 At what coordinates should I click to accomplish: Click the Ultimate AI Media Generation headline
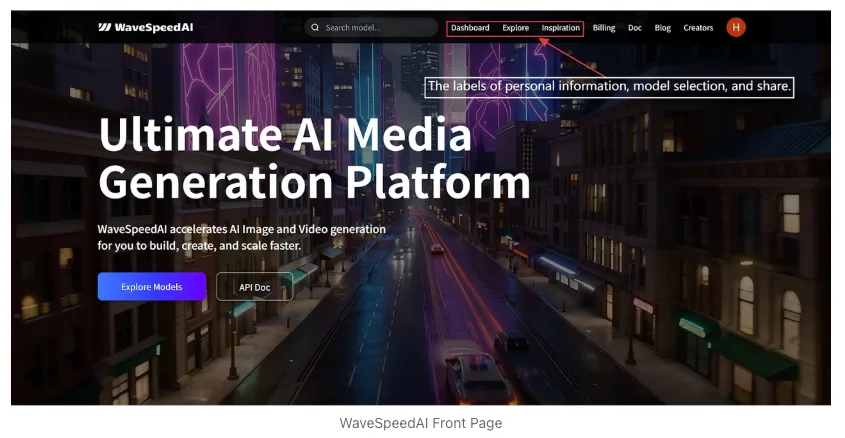tap(314, 158)
